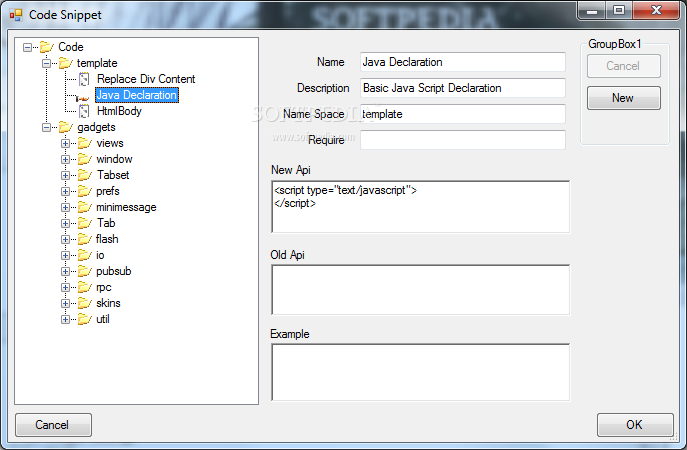Click the Cancel button in GroupBox1
This screenshot has height=450, width=687.
click(623, 66)
